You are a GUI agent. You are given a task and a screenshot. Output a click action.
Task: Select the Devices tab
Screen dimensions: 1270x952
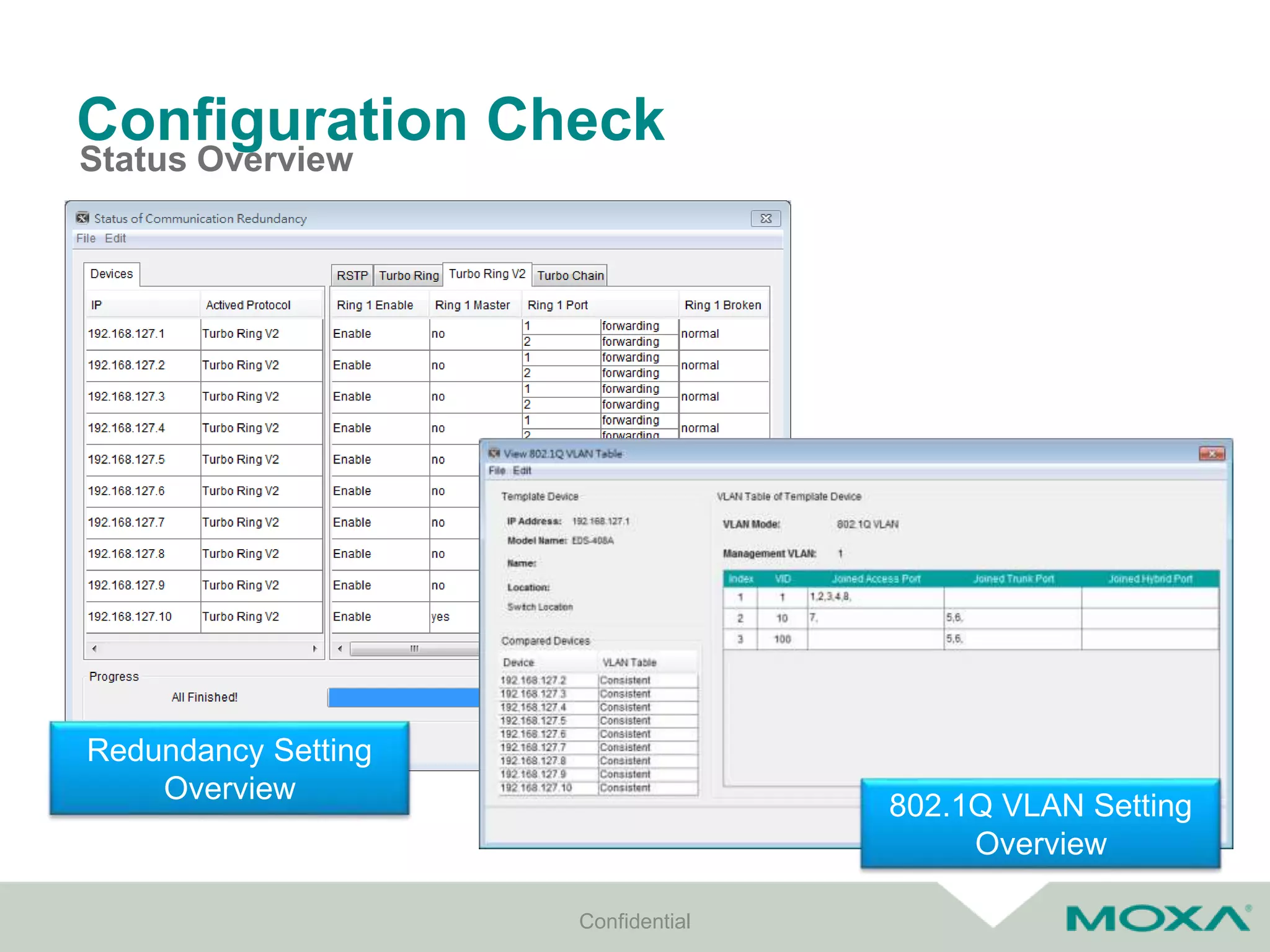click(112, 274)
